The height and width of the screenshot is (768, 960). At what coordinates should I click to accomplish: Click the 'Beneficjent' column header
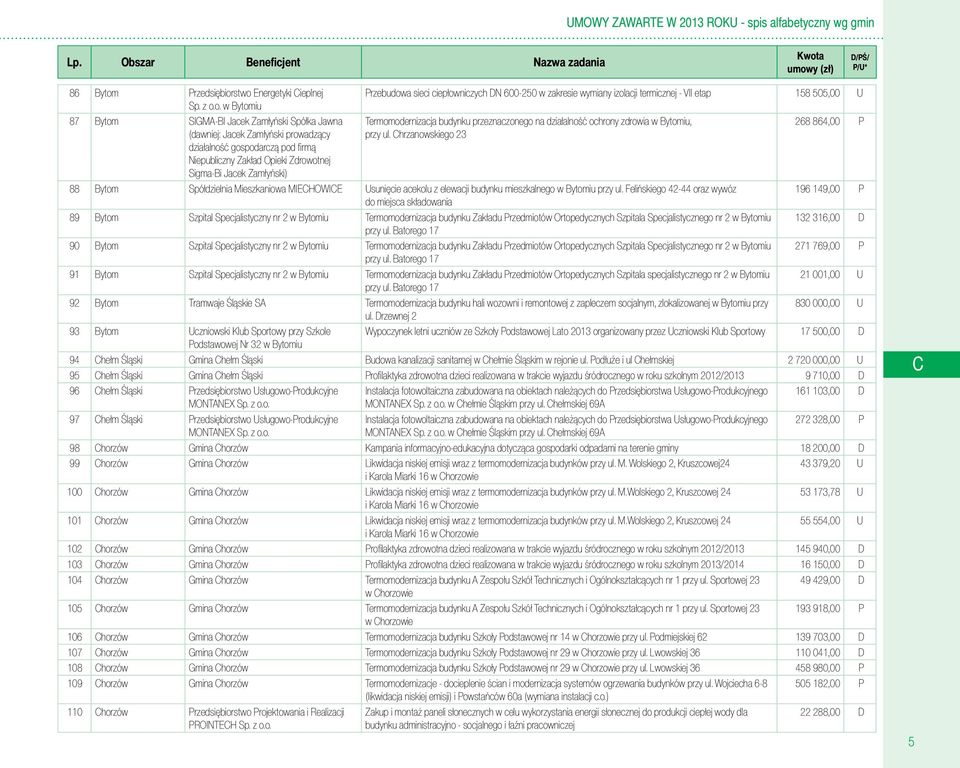(273, 62)
